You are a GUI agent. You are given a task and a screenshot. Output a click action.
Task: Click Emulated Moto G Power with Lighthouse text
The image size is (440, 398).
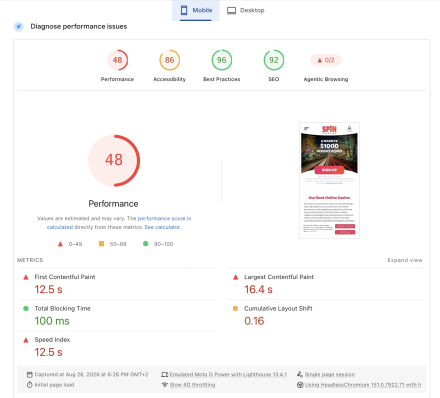(228, 375)
